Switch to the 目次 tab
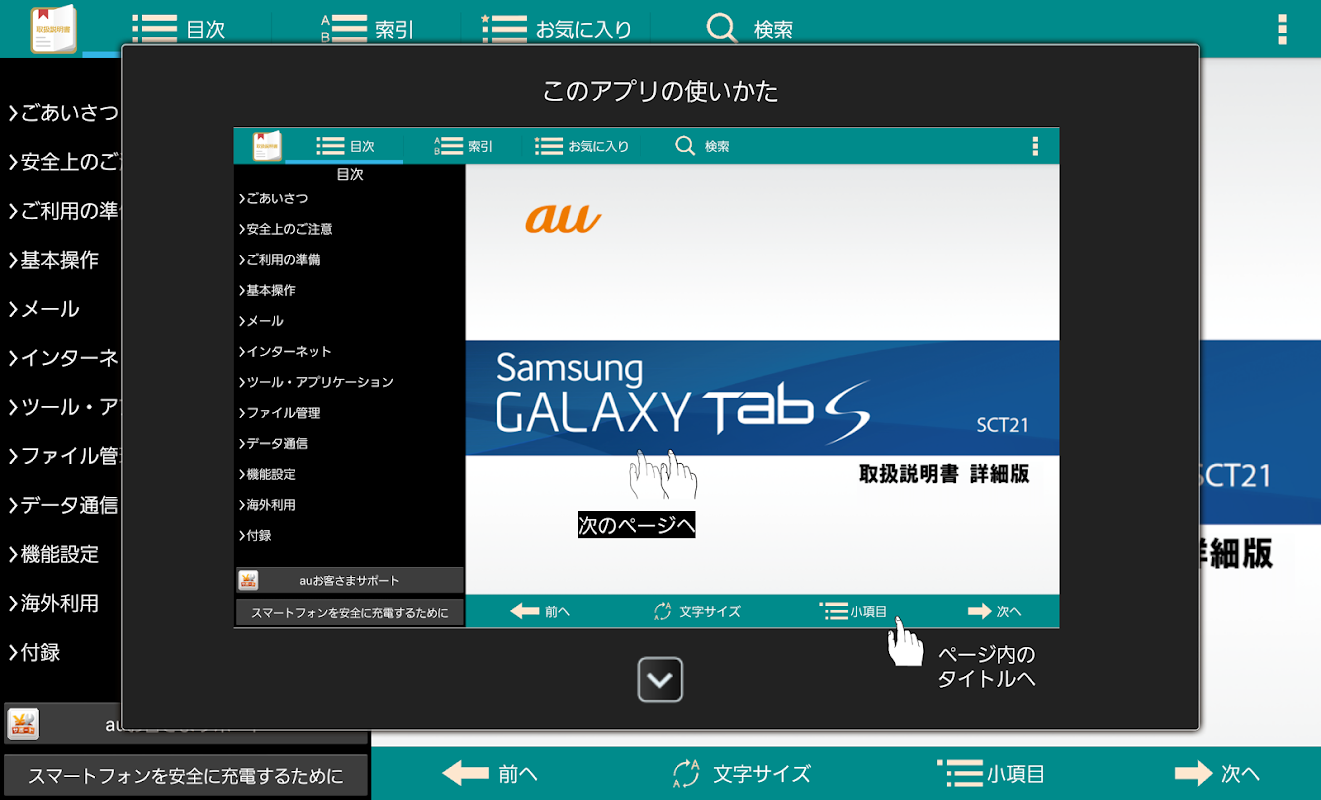This screenshot has width=1321, height=800. point(179,29)
